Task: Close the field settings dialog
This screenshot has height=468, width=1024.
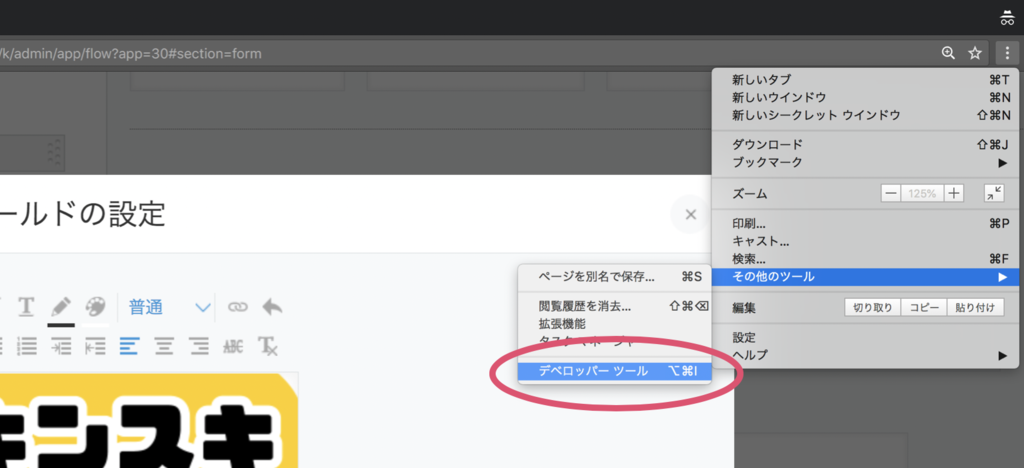Action: coord(691,214)
